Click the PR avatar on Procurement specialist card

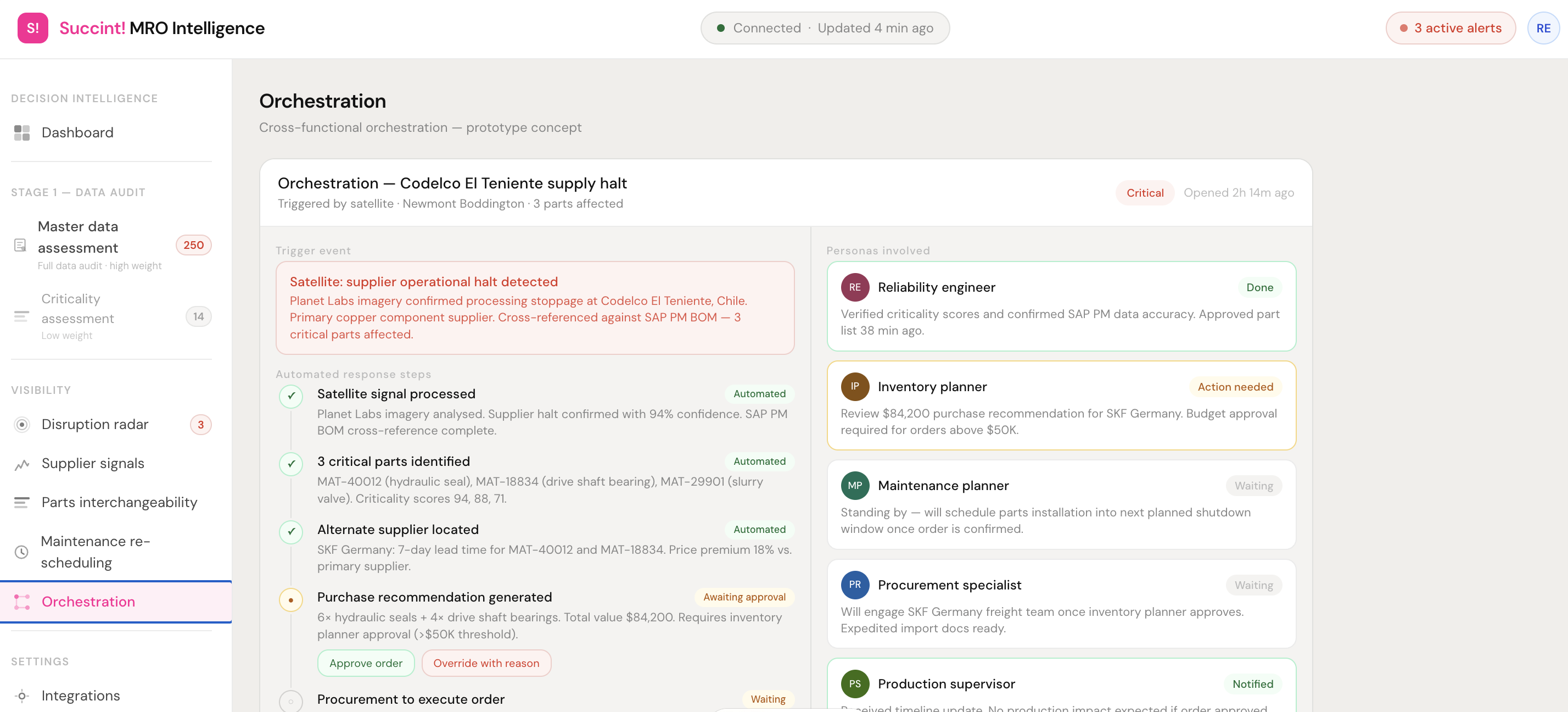tap(855, 585)
